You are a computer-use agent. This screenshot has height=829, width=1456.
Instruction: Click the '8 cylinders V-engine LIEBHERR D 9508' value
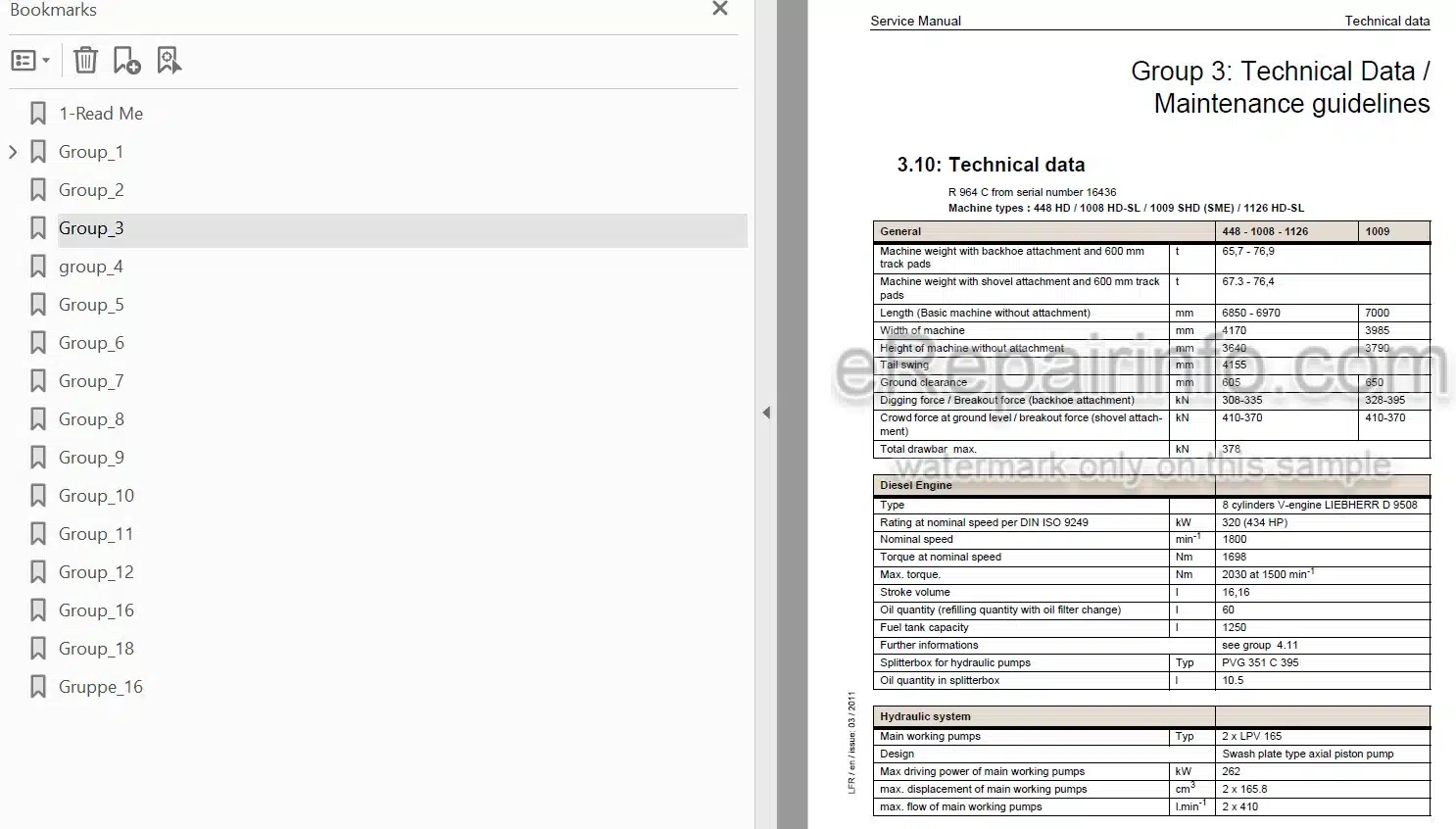(x=1320, y=505)
